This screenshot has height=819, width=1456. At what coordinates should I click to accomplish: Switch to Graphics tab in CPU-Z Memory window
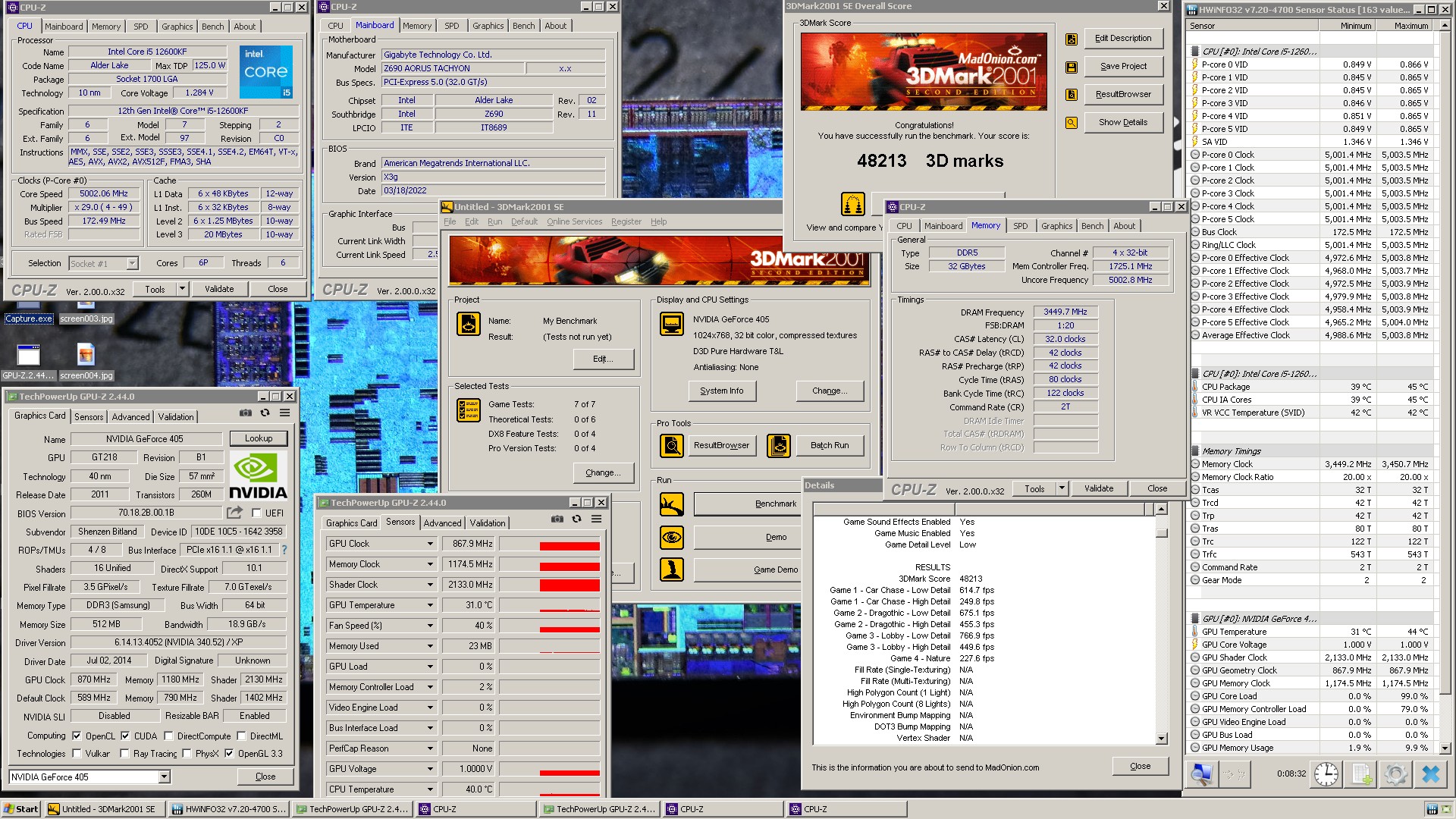coord(1056,226)
